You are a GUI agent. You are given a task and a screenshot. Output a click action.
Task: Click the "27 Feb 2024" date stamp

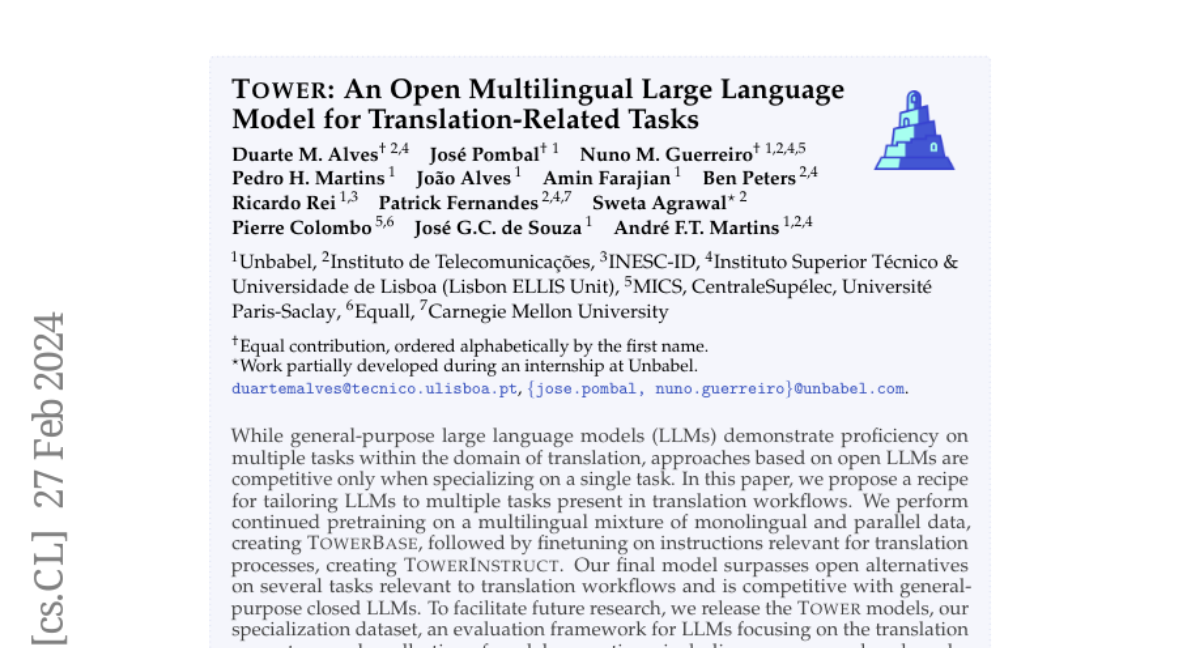click(x=49, y=412)
